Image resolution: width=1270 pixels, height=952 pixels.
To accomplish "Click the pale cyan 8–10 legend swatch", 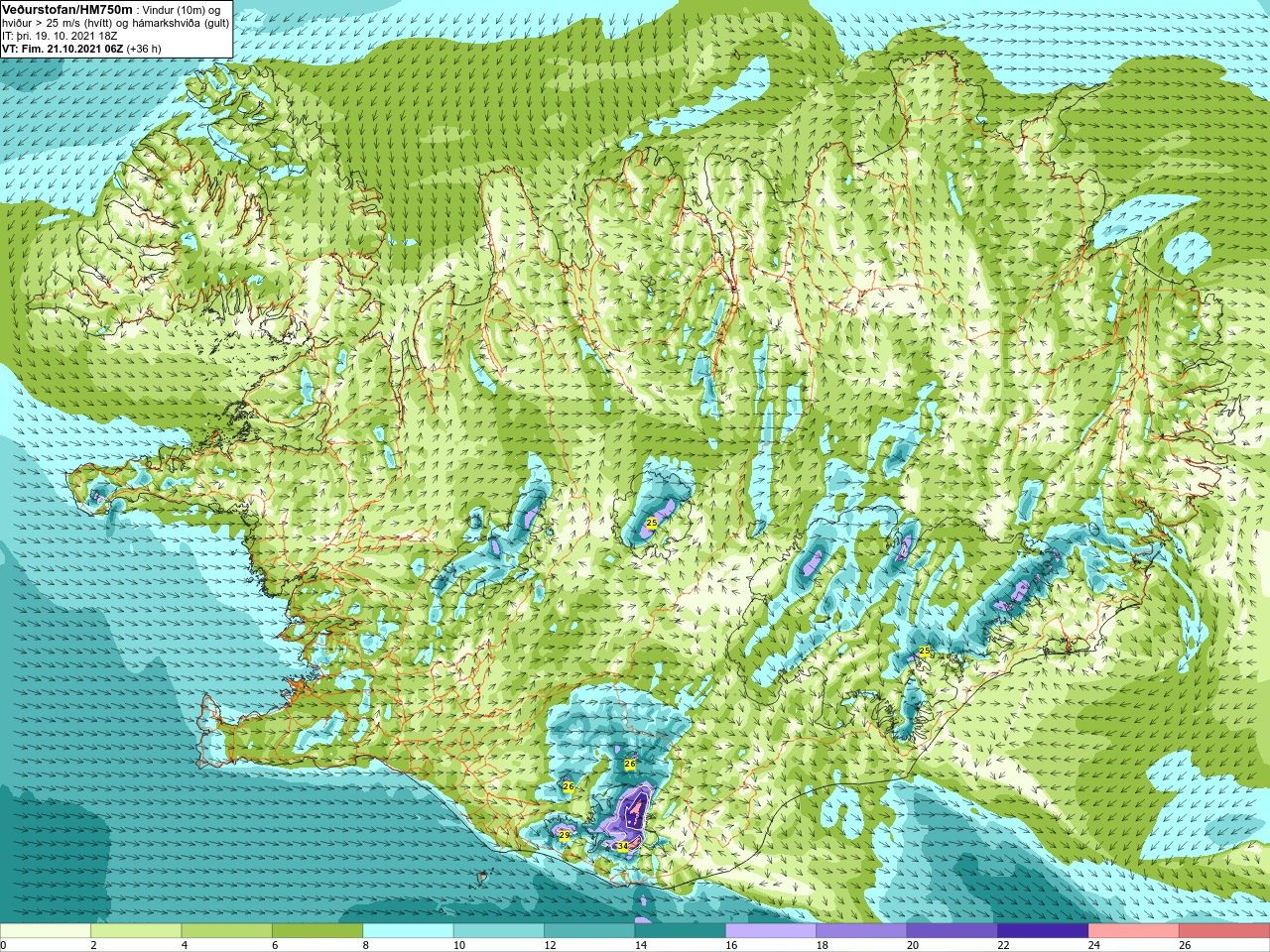I will pos(409,932).
